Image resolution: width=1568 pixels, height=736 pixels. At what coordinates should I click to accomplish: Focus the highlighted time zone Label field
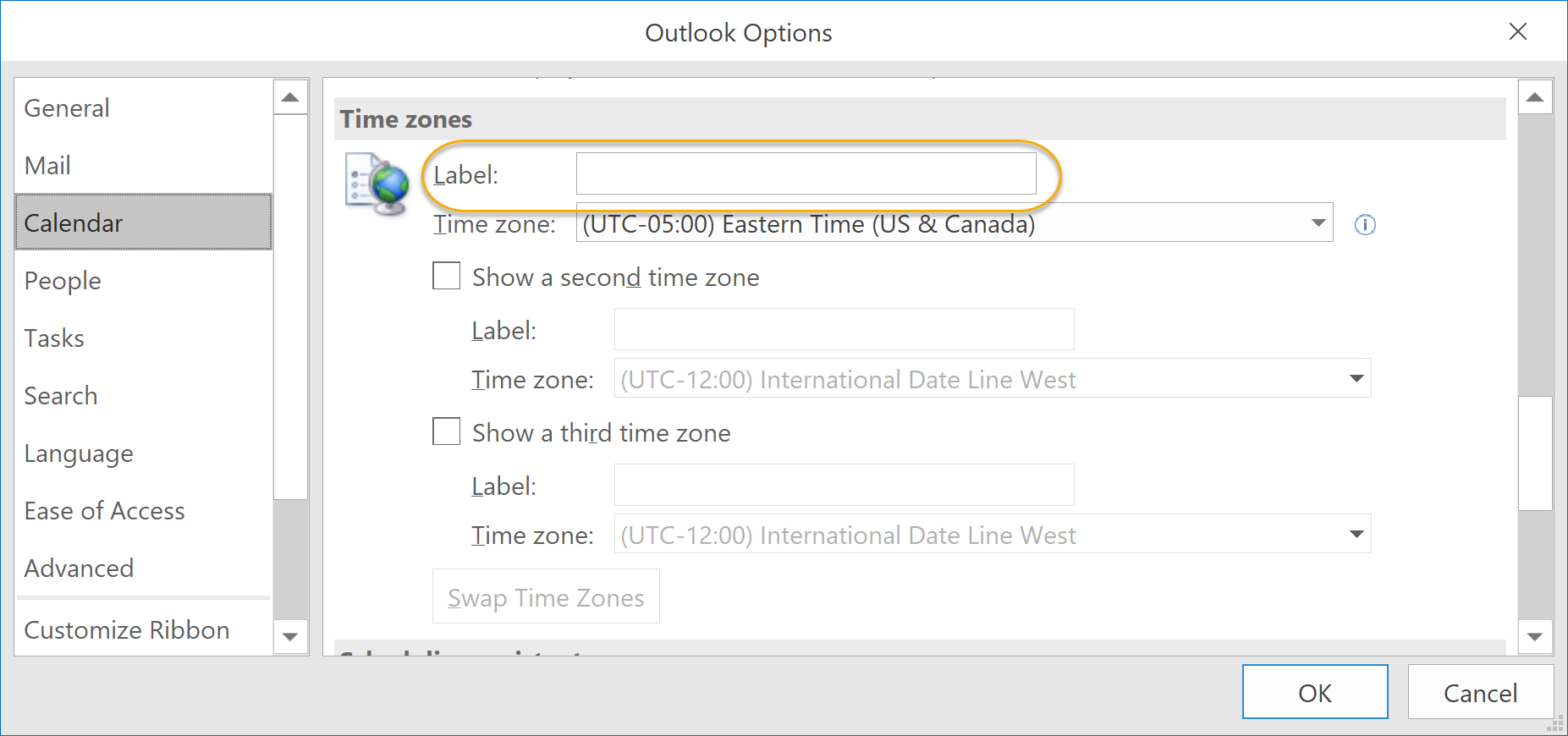806,173
